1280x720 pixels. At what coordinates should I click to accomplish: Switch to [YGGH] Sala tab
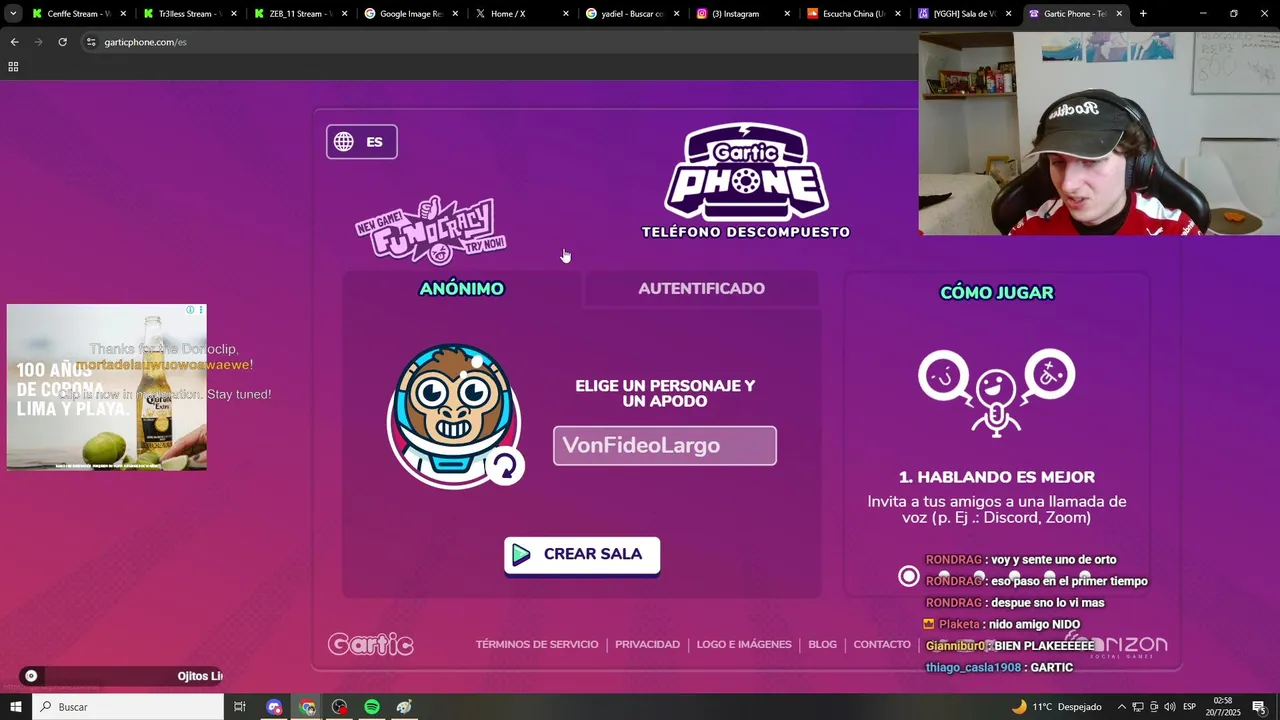tap(964, 14)
